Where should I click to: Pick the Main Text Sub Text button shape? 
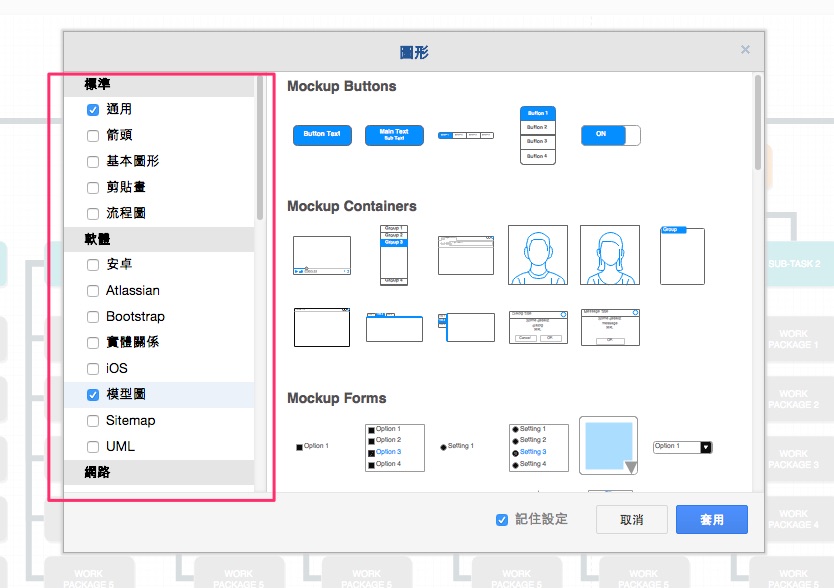(x=394, y=135)
